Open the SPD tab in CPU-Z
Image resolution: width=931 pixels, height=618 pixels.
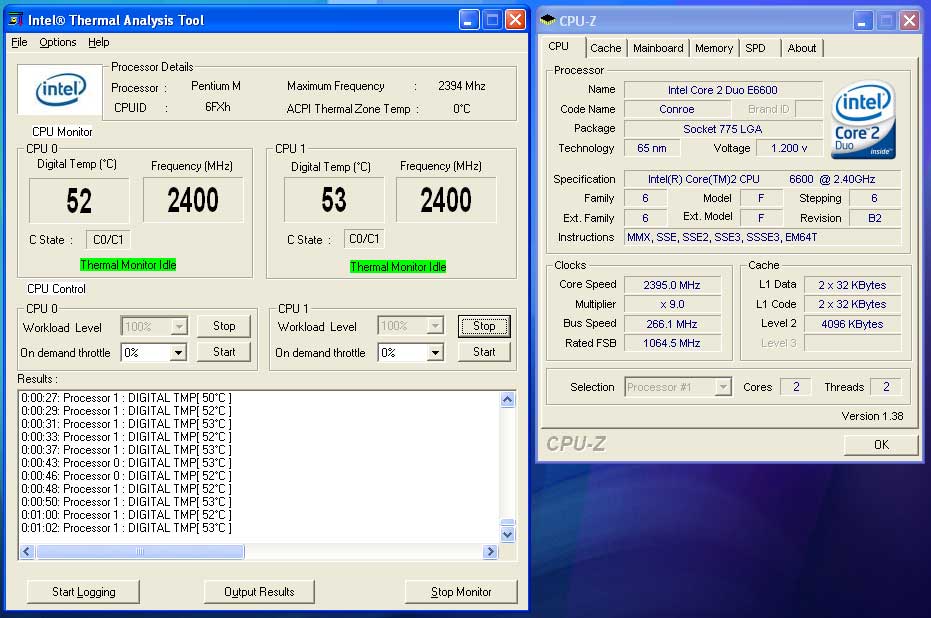(x=755, y=48)
